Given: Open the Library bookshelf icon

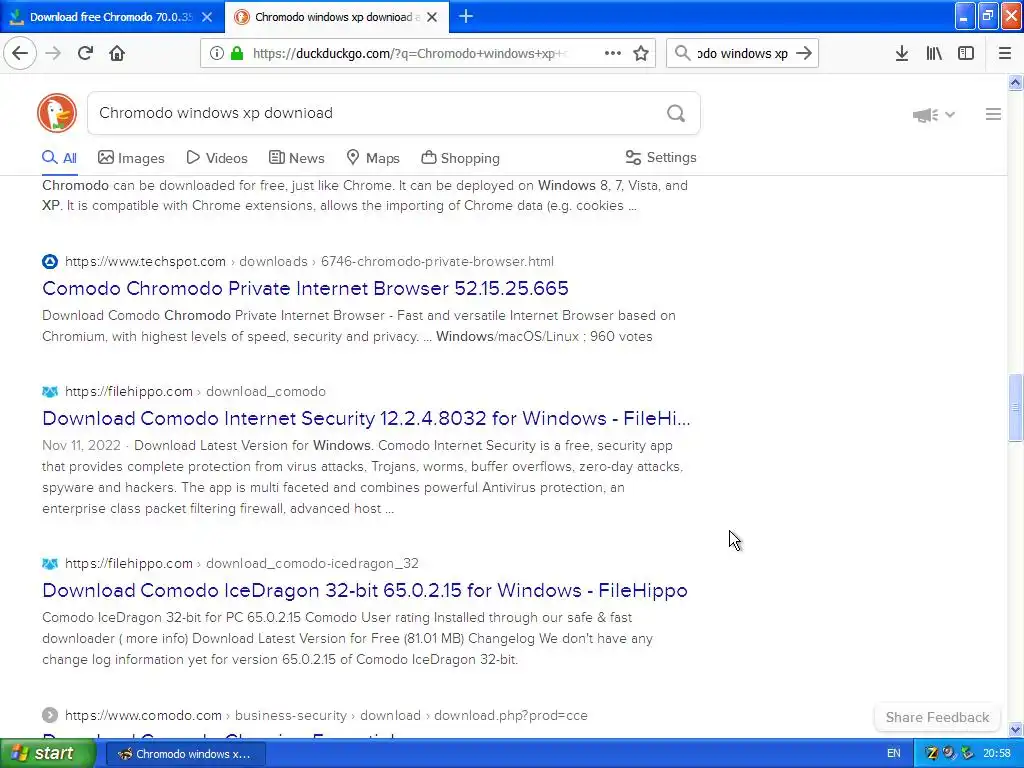Looking at the screenshot, I should click(x=934, y=53).
